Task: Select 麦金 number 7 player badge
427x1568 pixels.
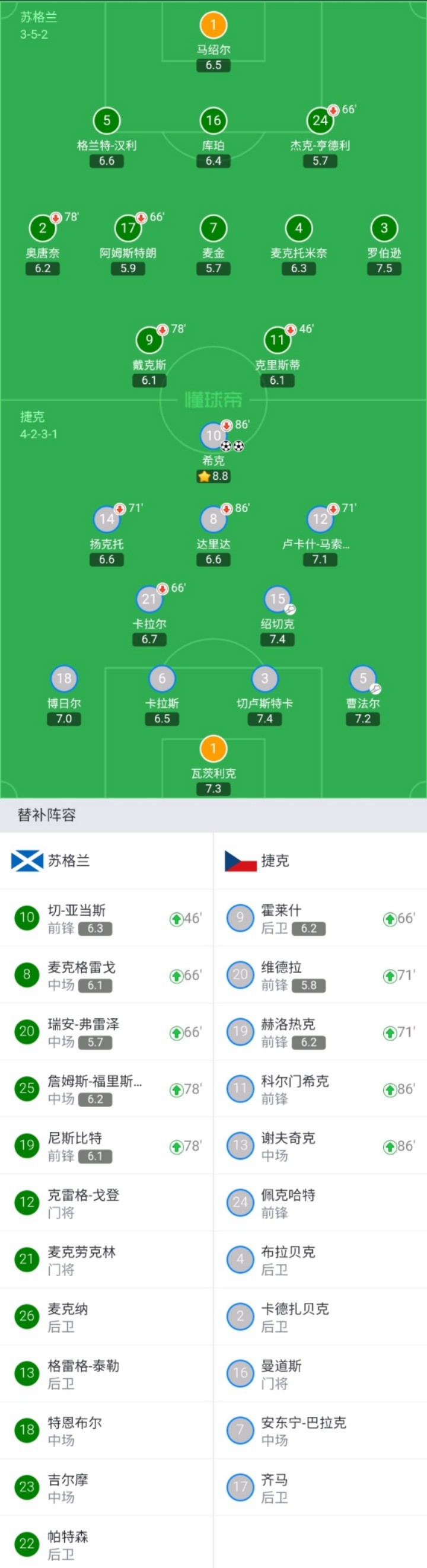Action: tap(213, 229)
